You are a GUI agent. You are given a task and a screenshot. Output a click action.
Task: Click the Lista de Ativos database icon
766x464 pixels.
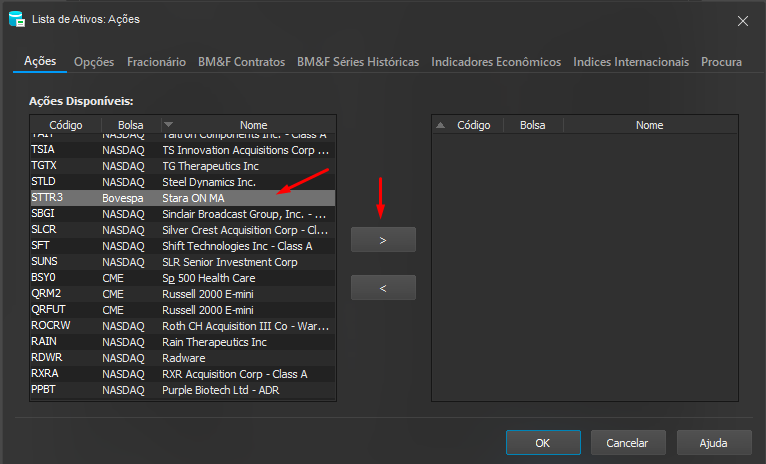(x=17, y=19)
